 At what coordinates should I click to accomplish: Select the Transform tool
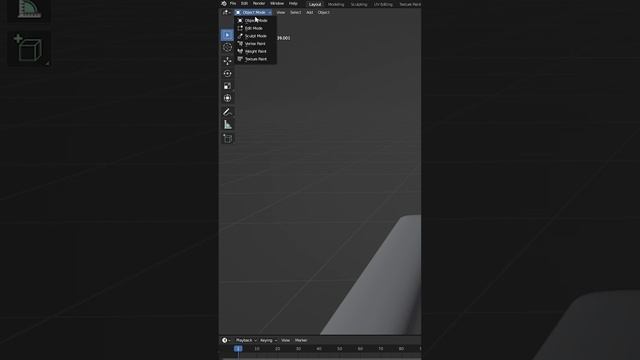227,98
